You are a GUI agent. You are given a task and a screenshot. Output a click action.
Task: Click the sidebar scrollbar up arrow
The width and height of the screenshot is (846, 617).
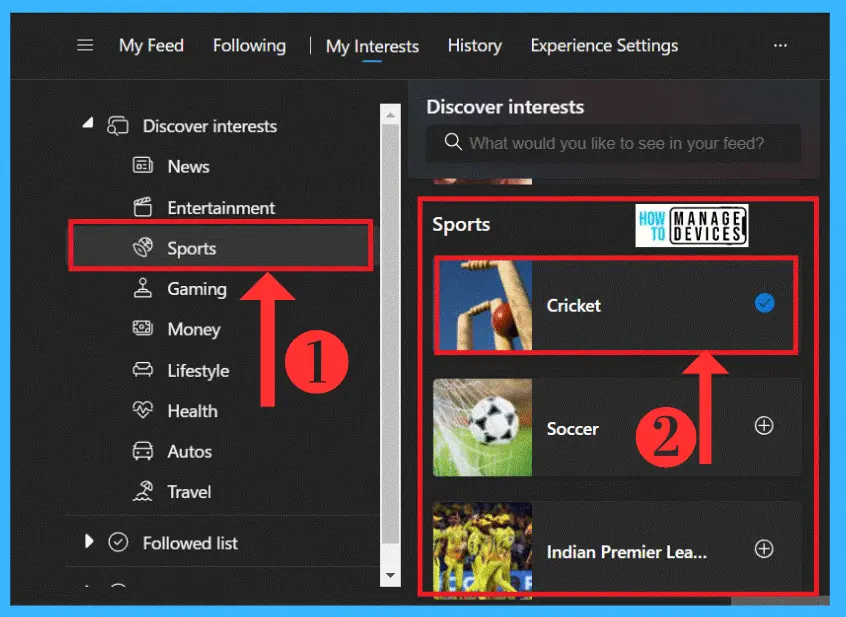click(391, 115)
